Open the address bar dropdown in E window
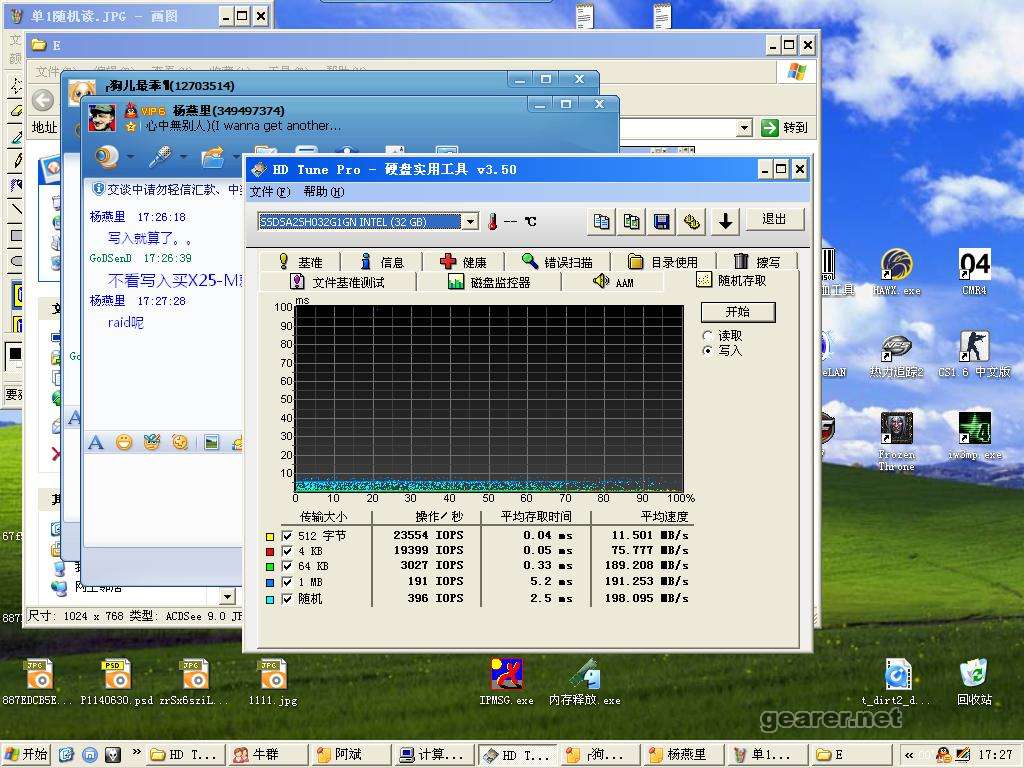This screenshot has height=768, width=1024. [x=744, y=128]
